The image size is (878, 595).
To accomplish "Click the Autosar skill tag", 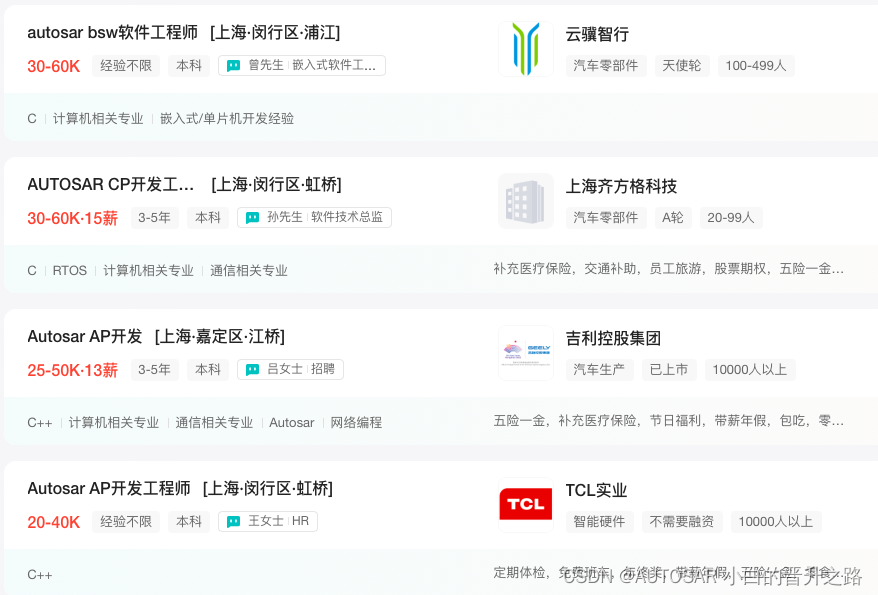I will point(292,423).
